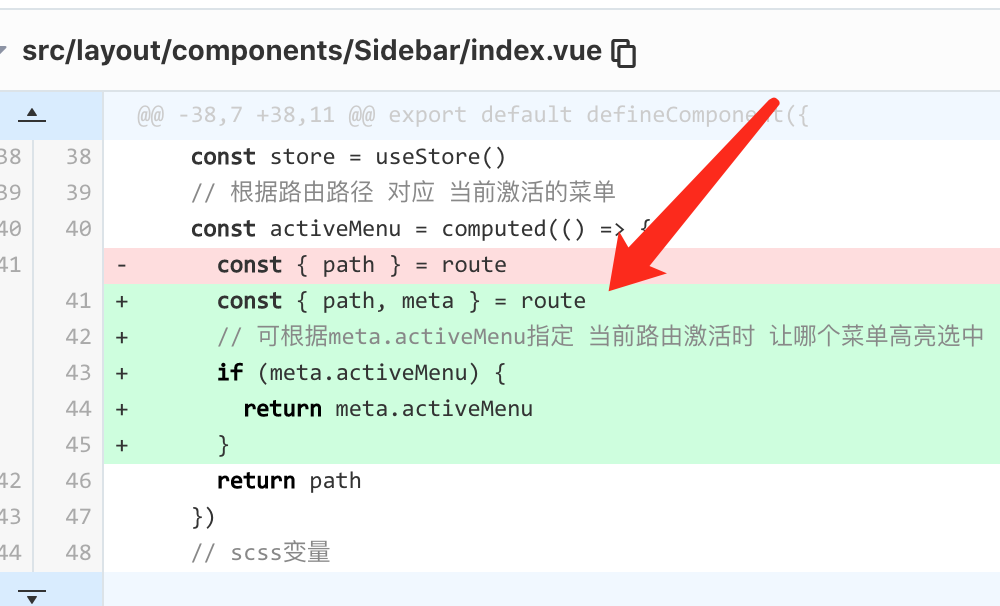Click new line number 48 by scss comment
Screen dimensions: 1000x606
(x=78, y=553)
